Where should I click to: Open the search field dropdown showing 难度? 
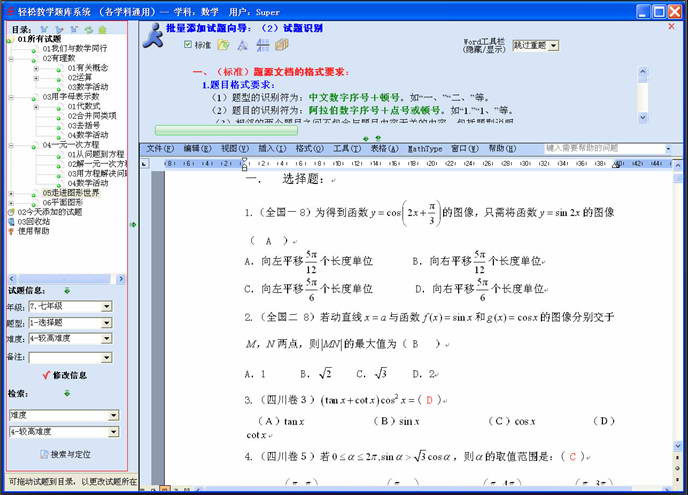114,415
